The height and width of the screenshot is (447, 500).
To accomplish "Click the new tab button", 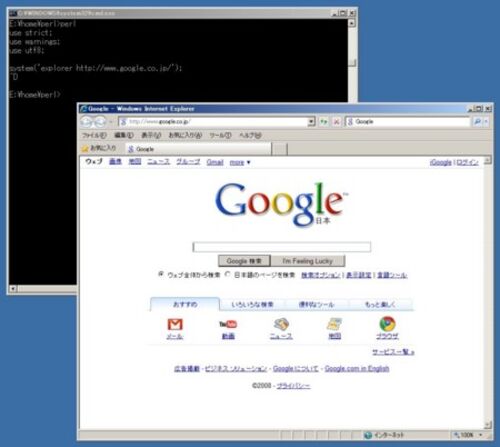I will pos(280,149).
